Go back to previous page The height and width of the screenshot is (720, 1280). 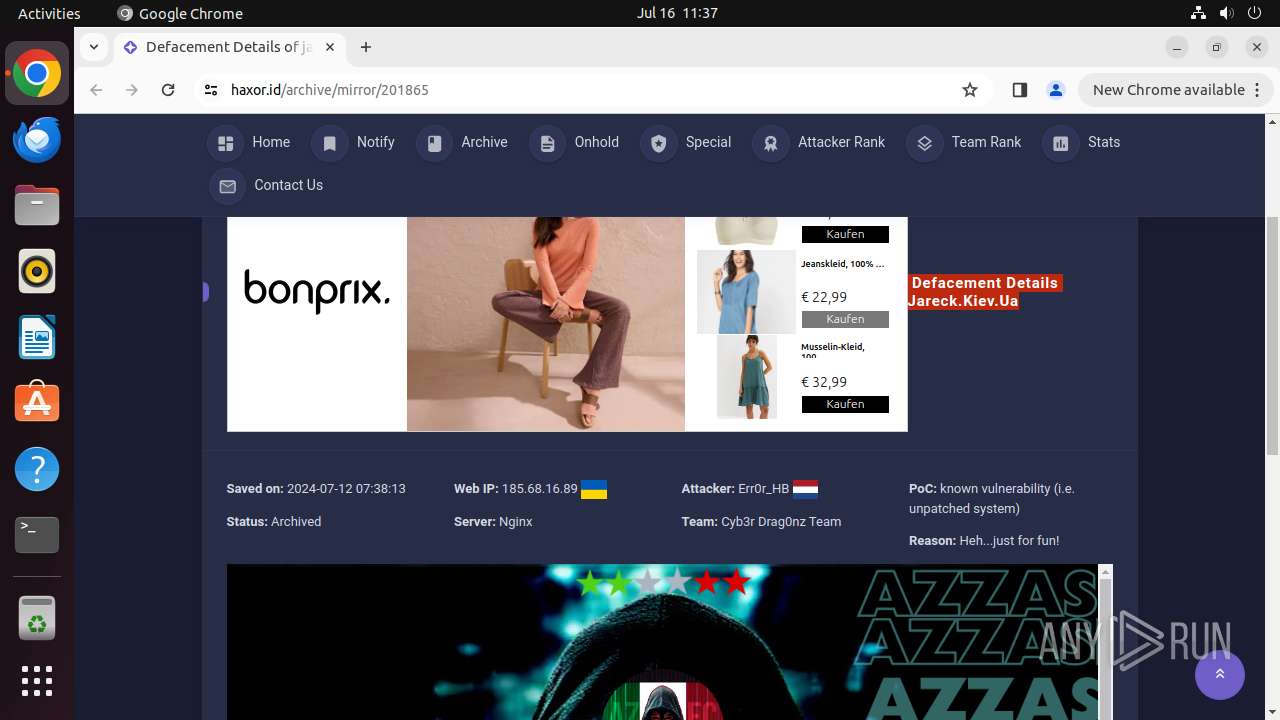[x=96, y=90]
